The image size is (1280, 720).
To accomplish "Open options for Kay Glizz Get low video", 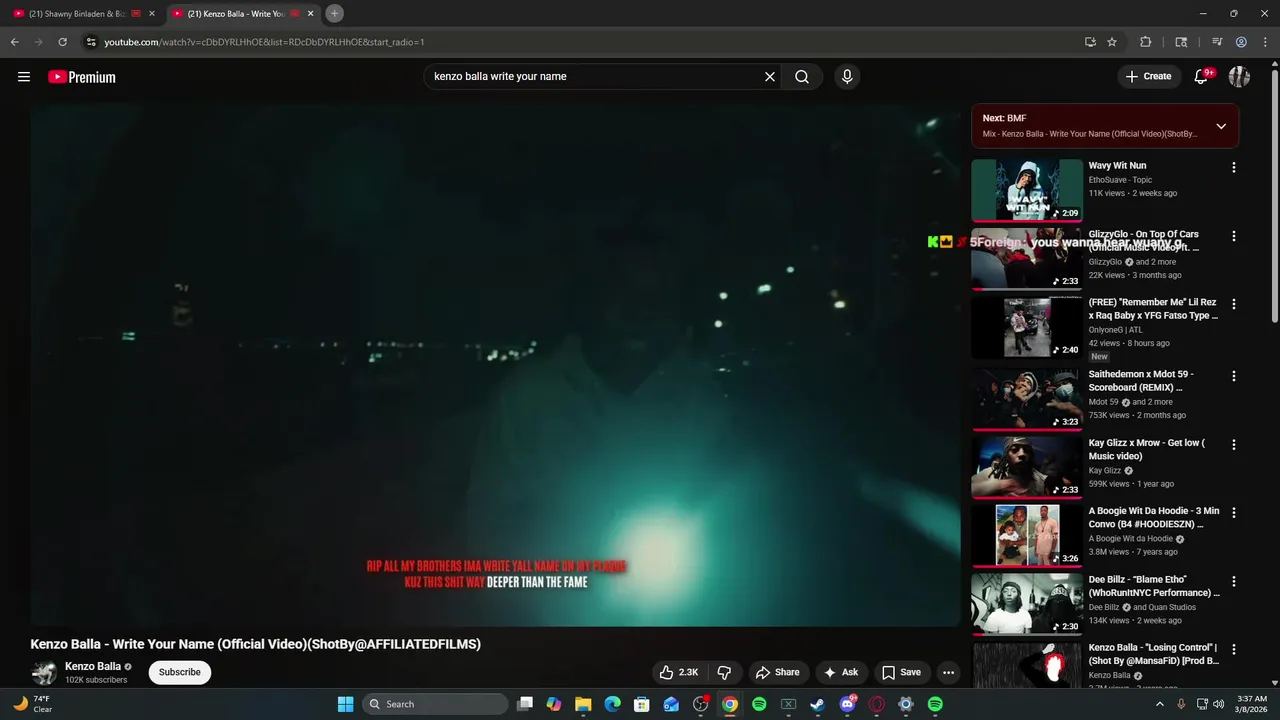I will click(x=1233, y=444).
